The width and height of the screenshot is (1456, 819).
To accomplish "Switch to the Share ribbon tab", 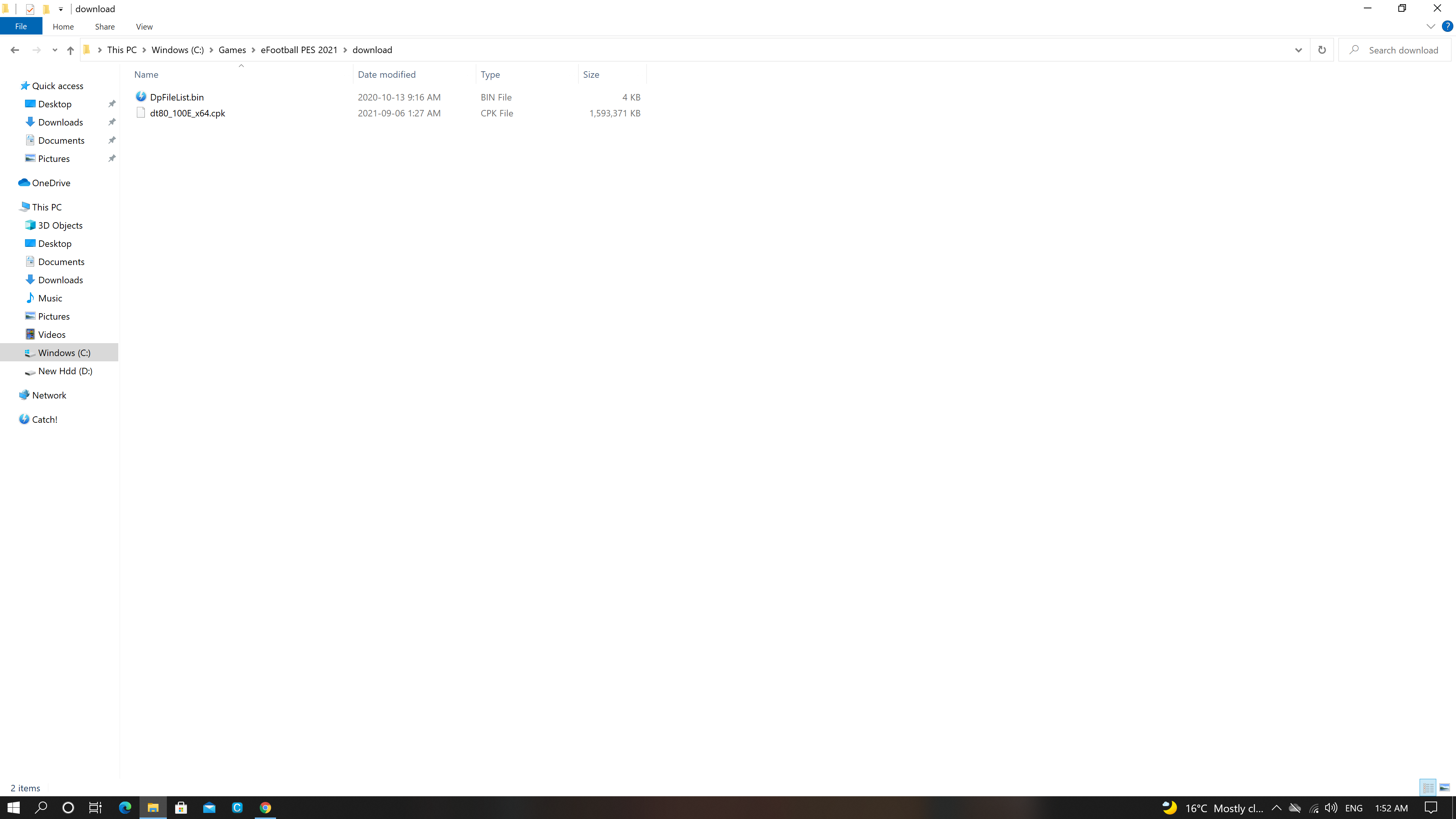I will 105,27.
